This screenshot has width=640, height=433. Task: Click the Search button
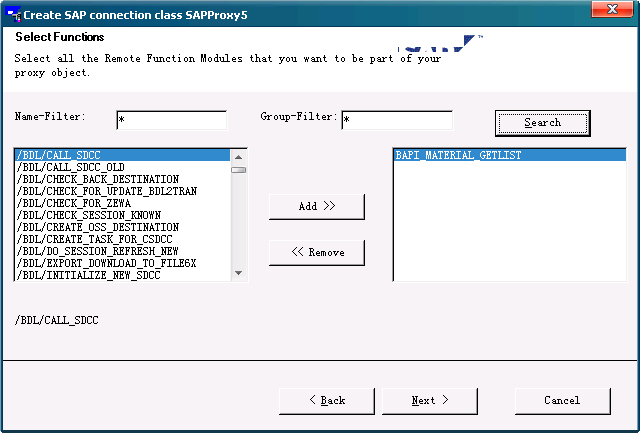point(542,123)
